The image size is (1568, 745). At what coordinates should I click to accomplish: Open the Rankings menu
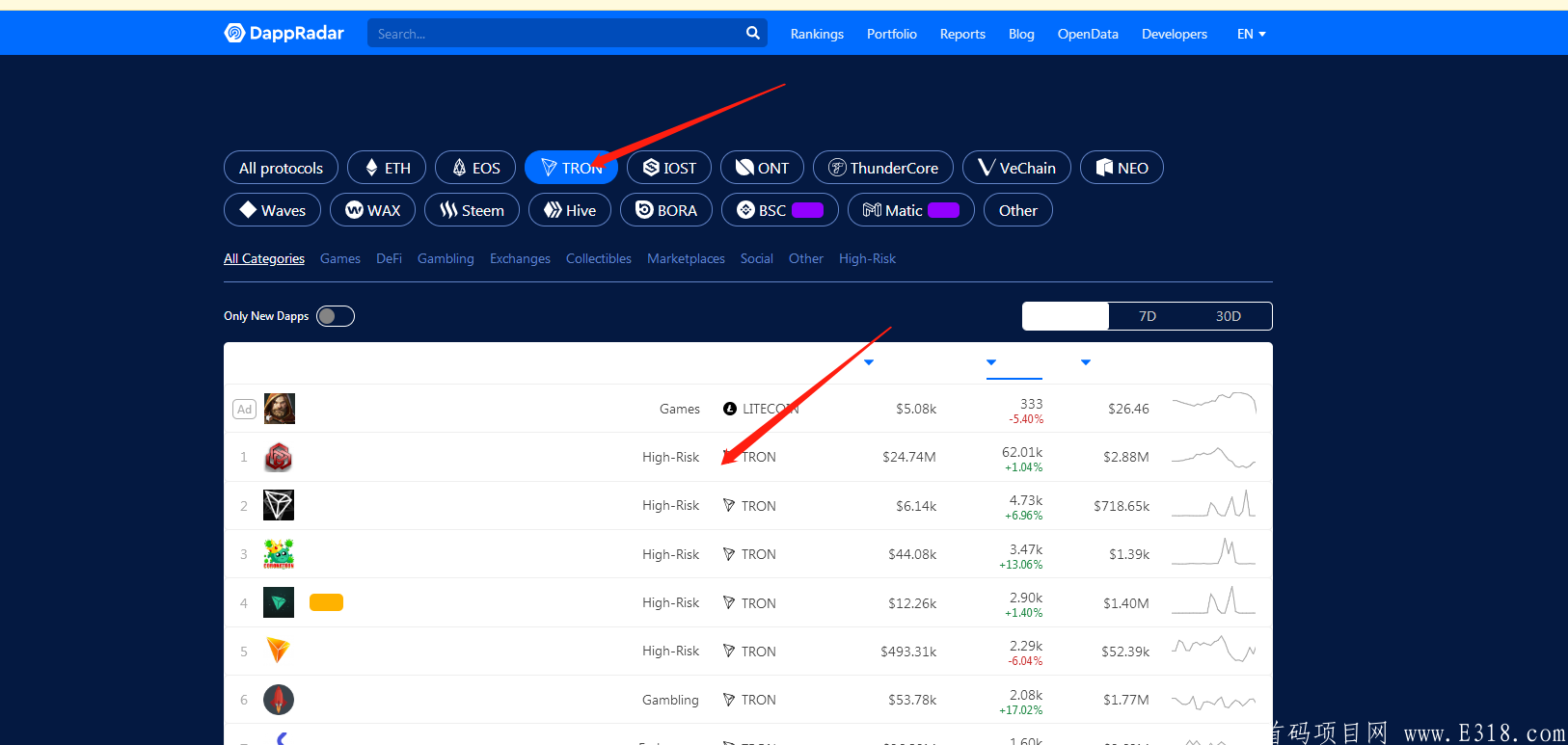pos(817,34)
